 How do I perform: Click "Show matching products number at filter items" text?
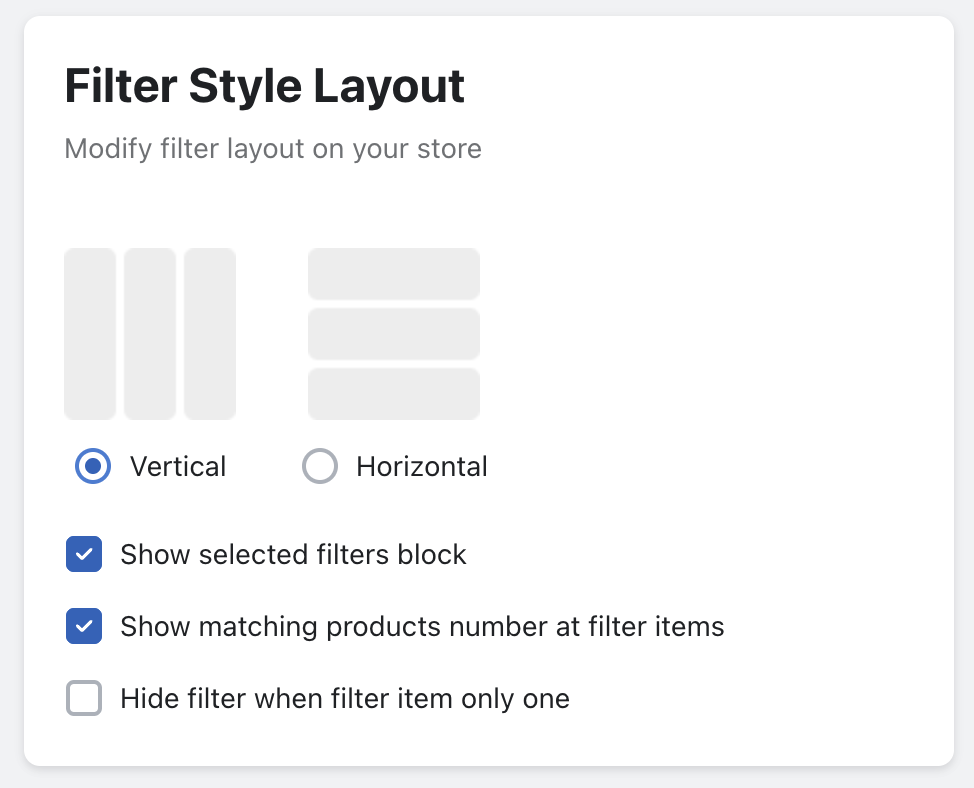click(422, 626)
